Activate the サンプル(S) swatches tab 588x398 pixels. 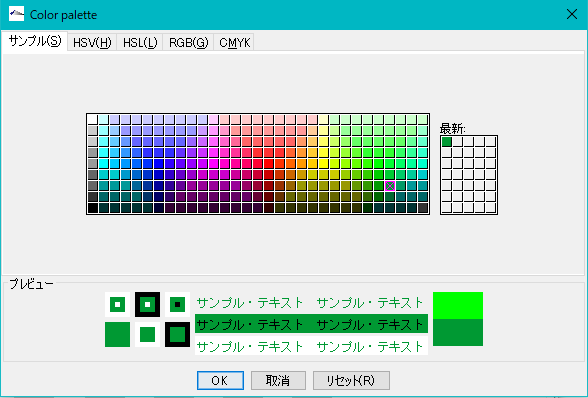click(35, 41)
